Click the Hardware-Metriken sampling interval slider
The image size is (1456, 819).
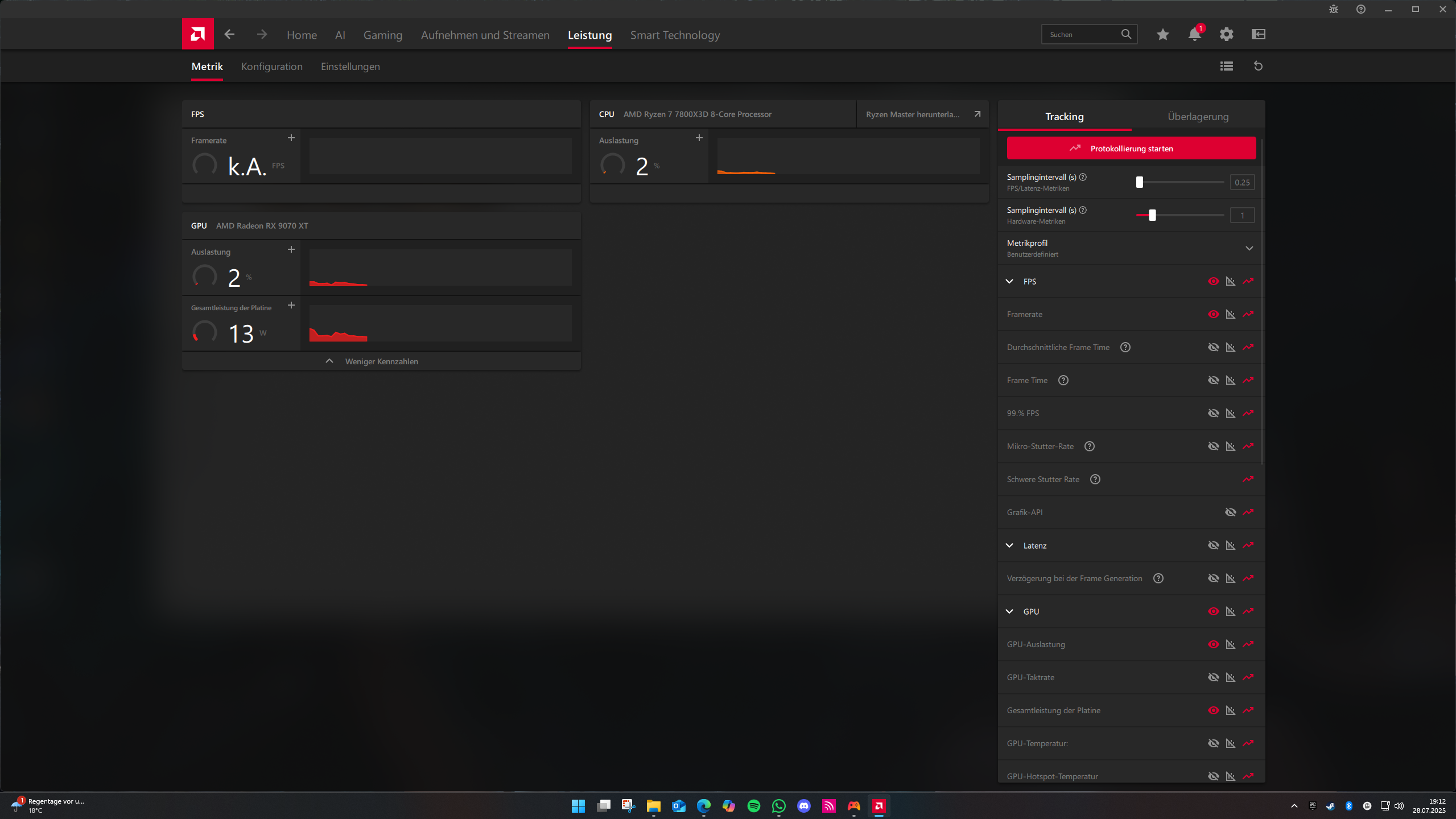click(1152, 215)
